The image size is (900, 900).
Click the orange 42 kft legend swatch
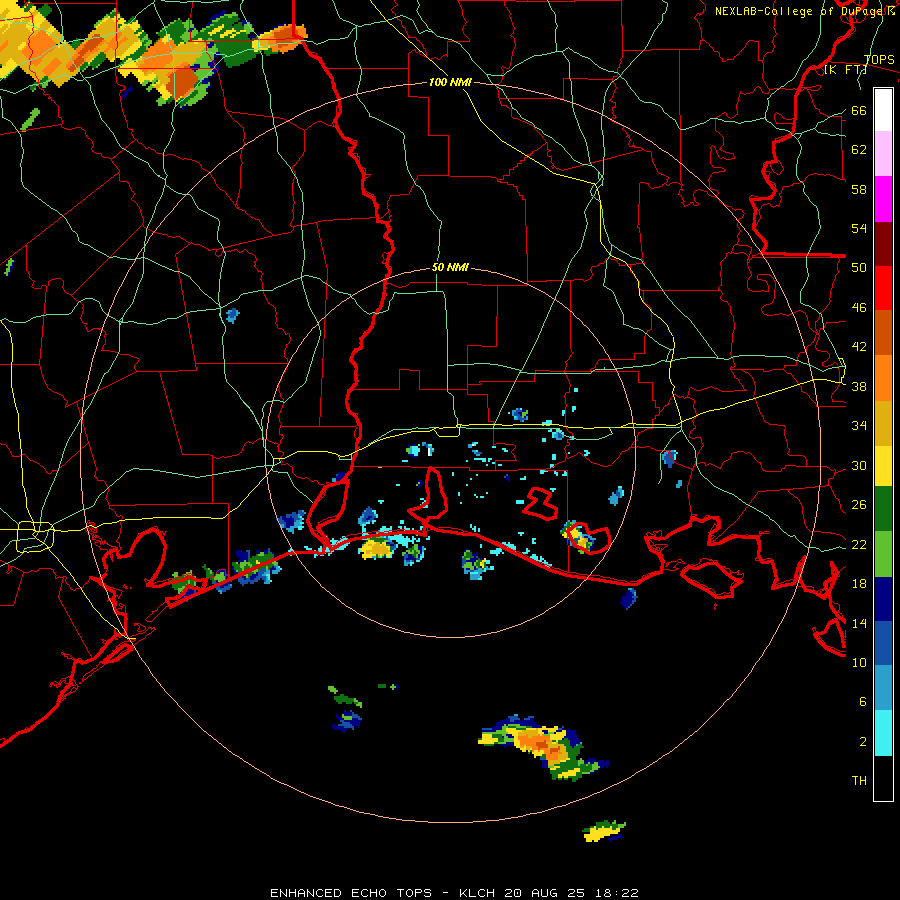click(883, 378)
